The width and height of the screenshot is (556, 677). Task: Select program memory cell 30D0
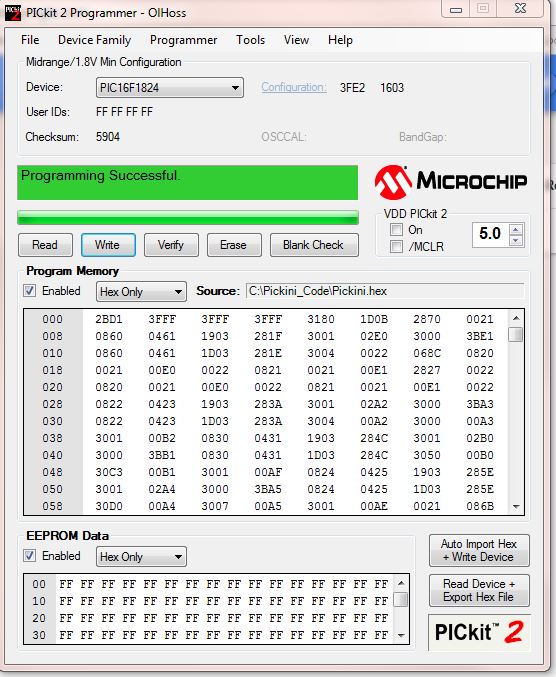coord(109,506)
